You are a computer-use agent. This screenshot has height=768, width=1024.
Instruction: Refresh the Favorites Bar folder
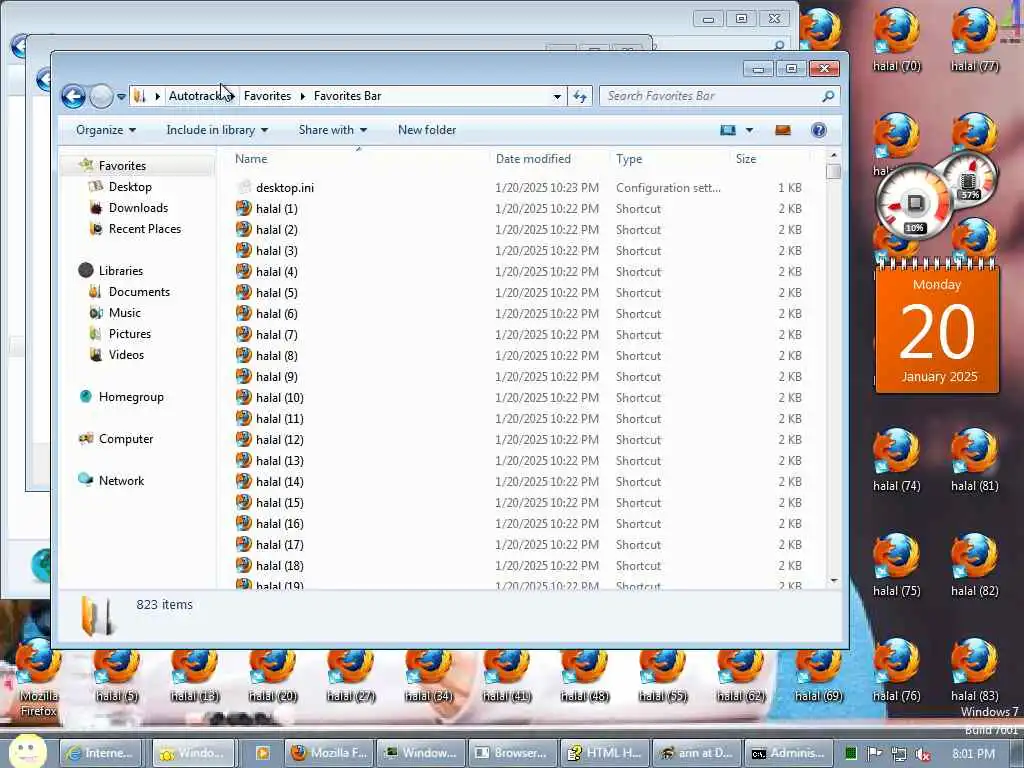click(x=579, y=97)
